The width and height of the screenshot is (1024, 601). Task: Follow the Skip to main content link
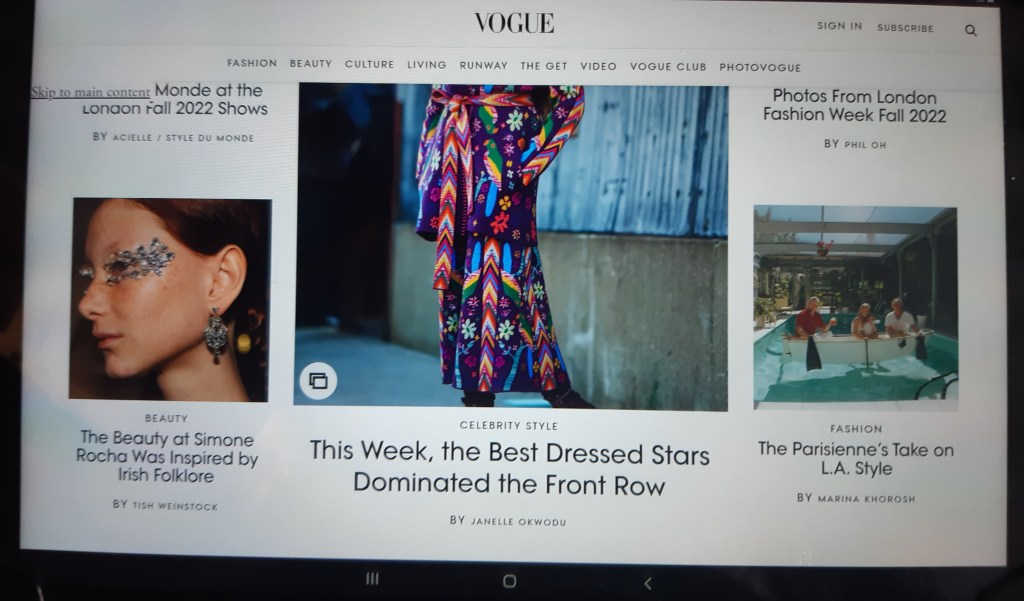coord(90,92)
